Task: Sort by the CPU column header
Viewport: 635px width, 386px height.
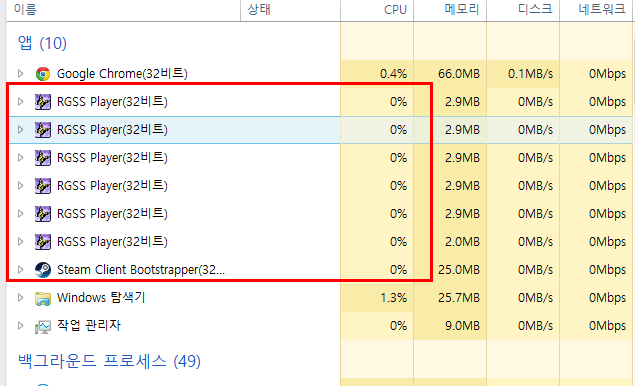Action: [x=377, y=10]
